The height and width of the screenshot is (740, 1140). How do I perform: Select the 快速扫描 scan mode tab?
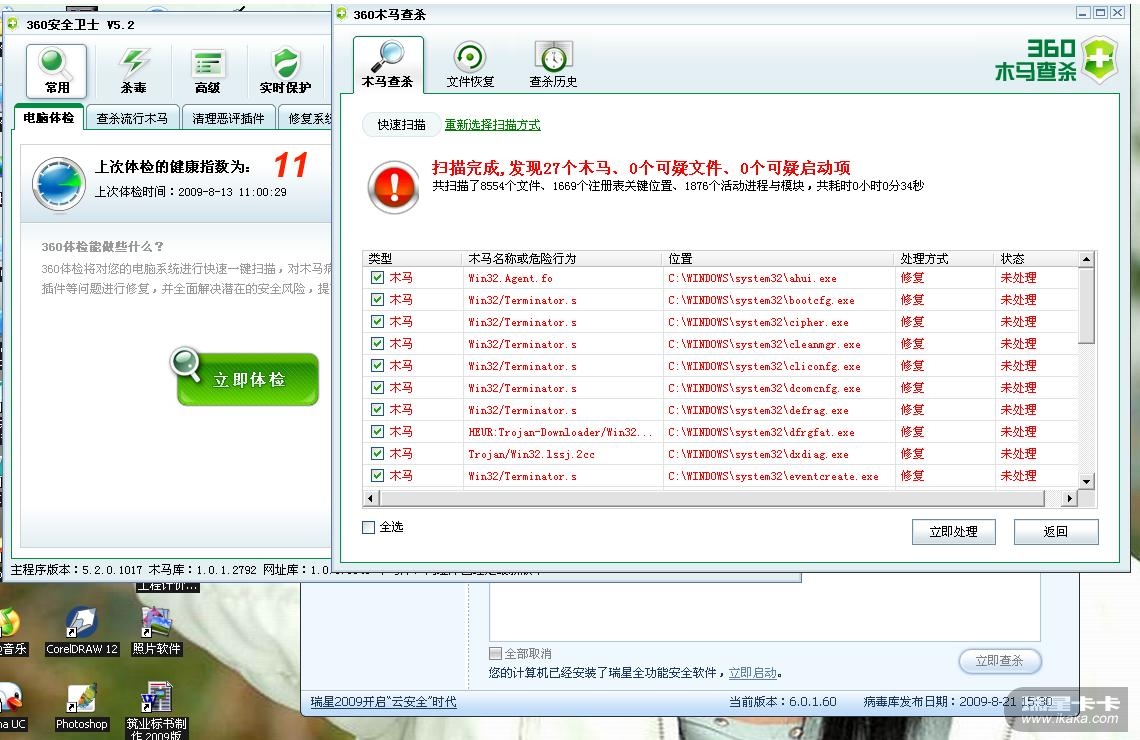(401, 124)
